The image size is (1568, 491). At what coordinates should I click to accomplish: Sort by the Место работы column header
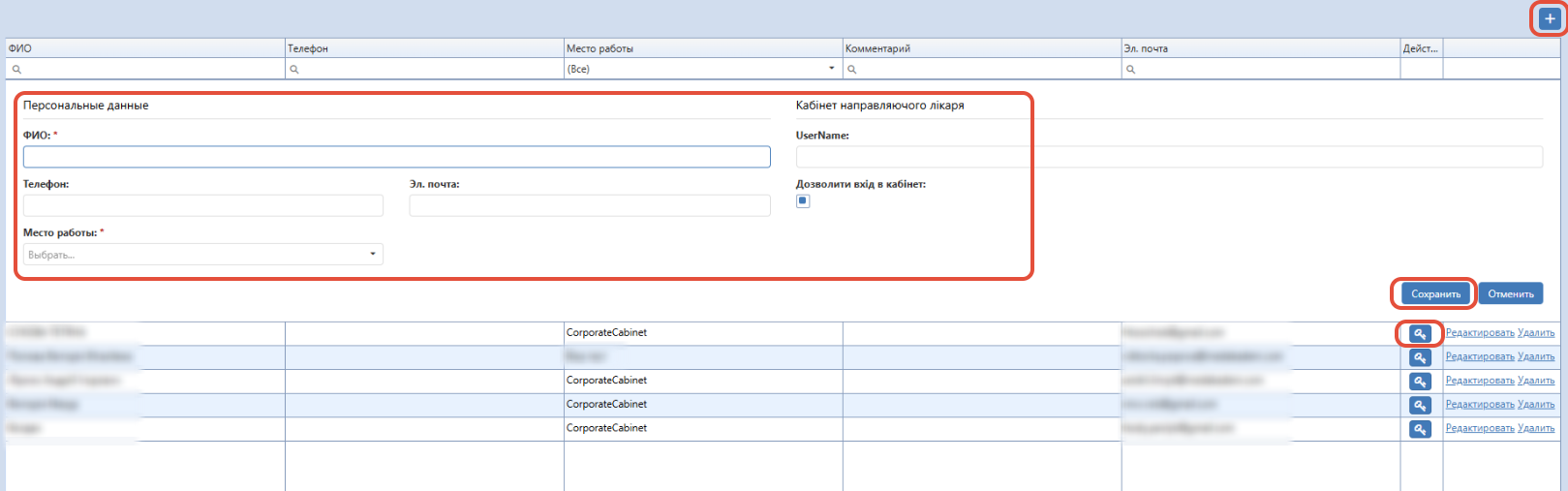703,48
